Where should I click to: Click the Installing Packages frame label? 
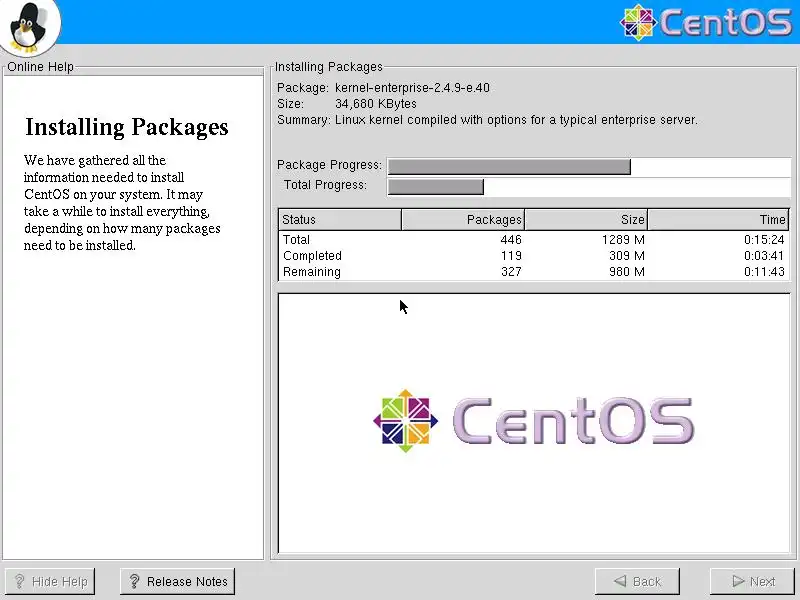click(x=329, y=67)
